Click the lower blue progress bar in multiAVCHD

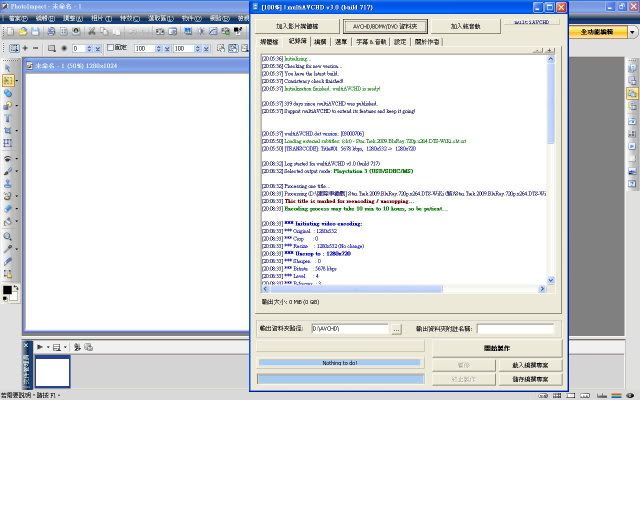341,379
